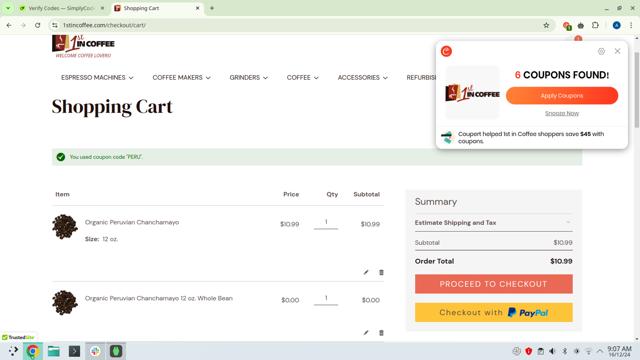Screen dimensions: 640x360
Task: Click the free Whole Bean product thumbnail
Action: pyautogui.click(x=65, y=302)
